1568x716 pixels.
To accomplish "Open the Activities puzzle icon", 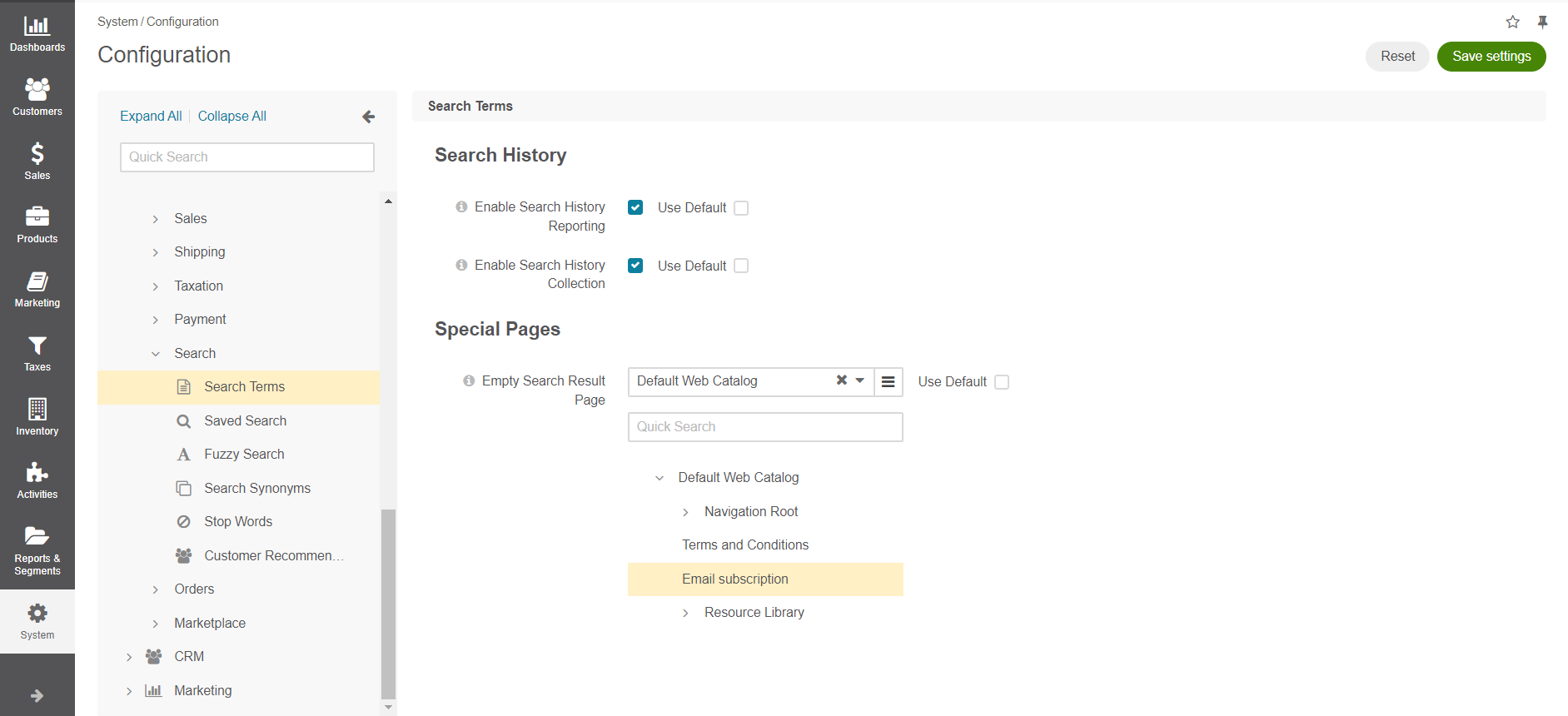I will click(x=37, y=473).
